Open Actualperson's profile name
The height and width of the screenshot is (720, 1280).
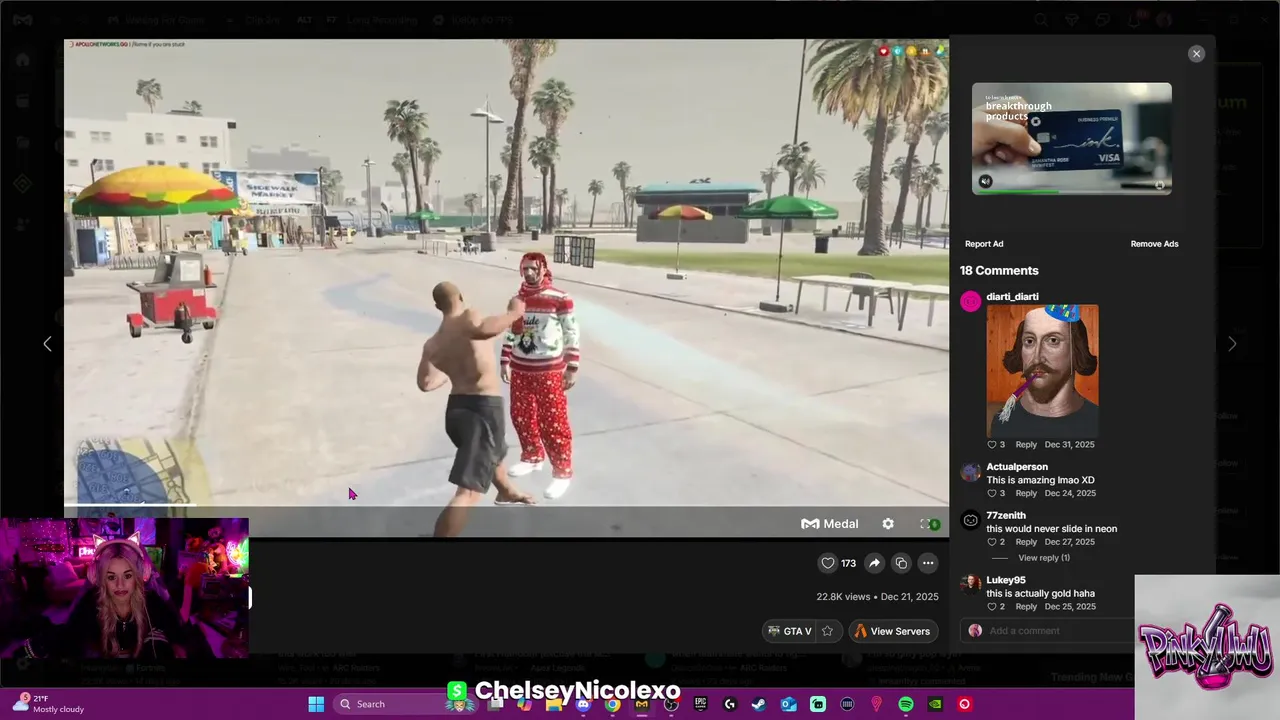click(1017, 467)
